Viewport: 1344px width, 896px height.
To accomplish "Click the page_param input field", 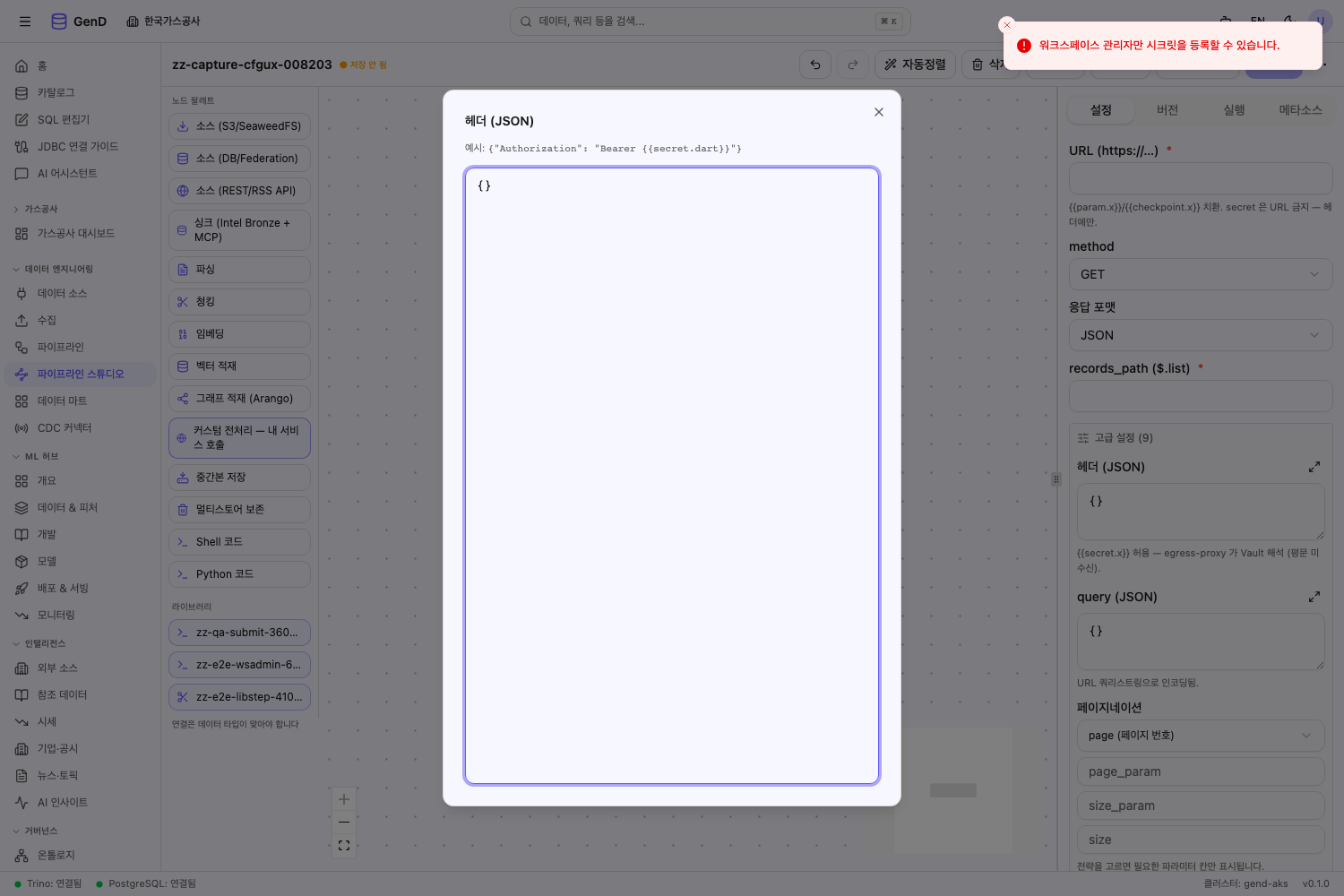I will (x=1201, y=771).
